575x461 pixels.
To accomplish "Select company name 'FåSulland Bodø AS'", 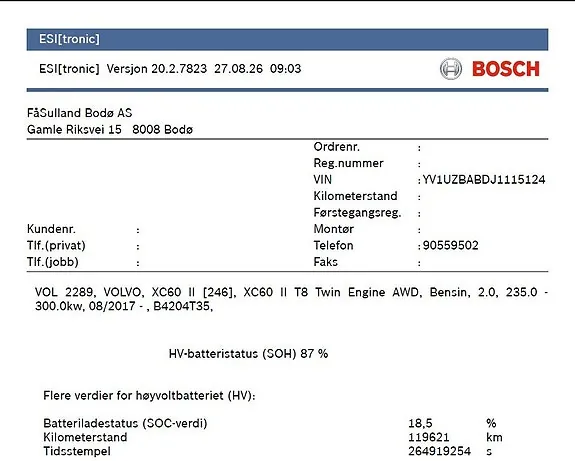I will coord(80,113).
